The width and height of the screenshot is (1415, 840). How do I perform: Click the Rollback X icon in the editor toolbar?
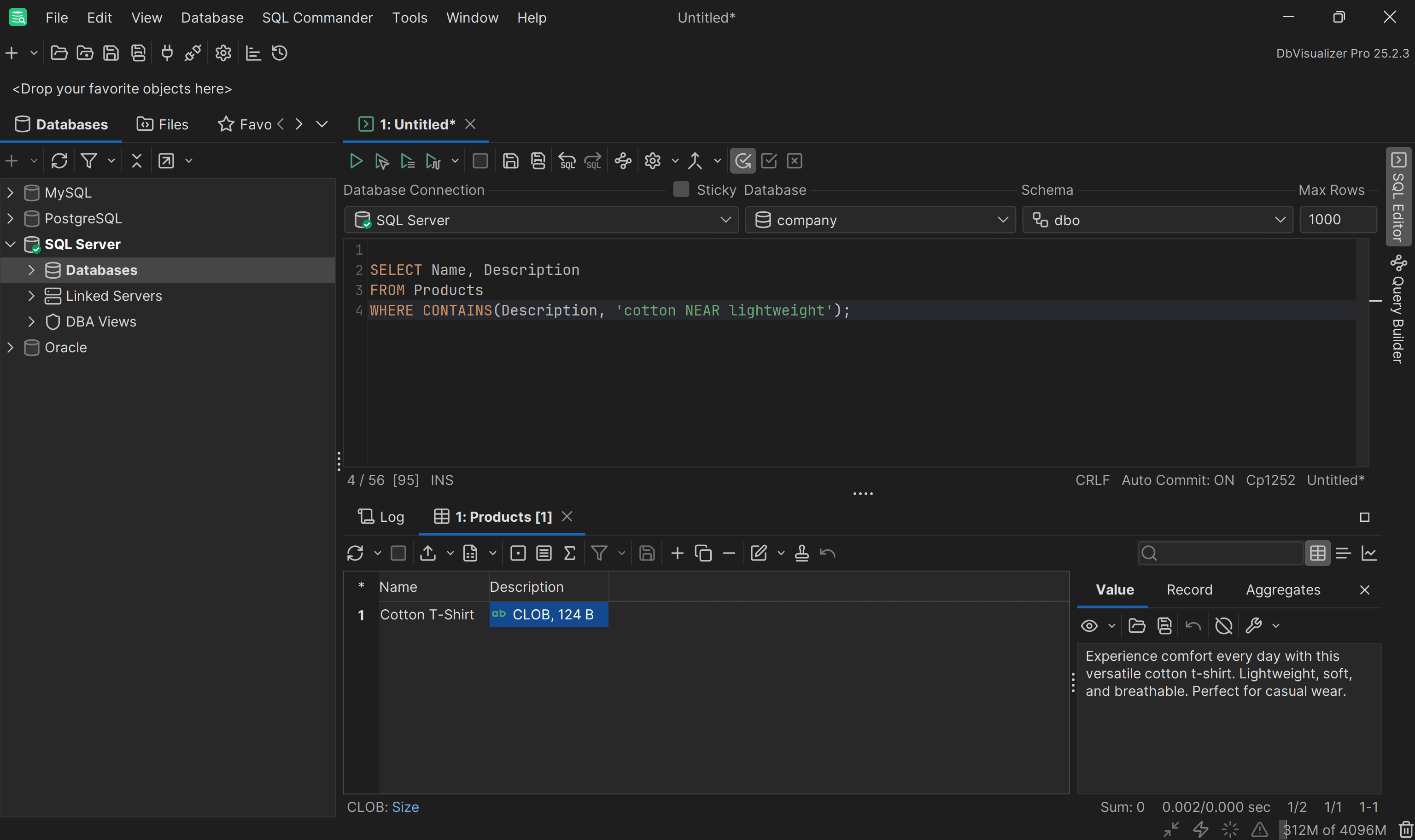[x=795, y=161]
